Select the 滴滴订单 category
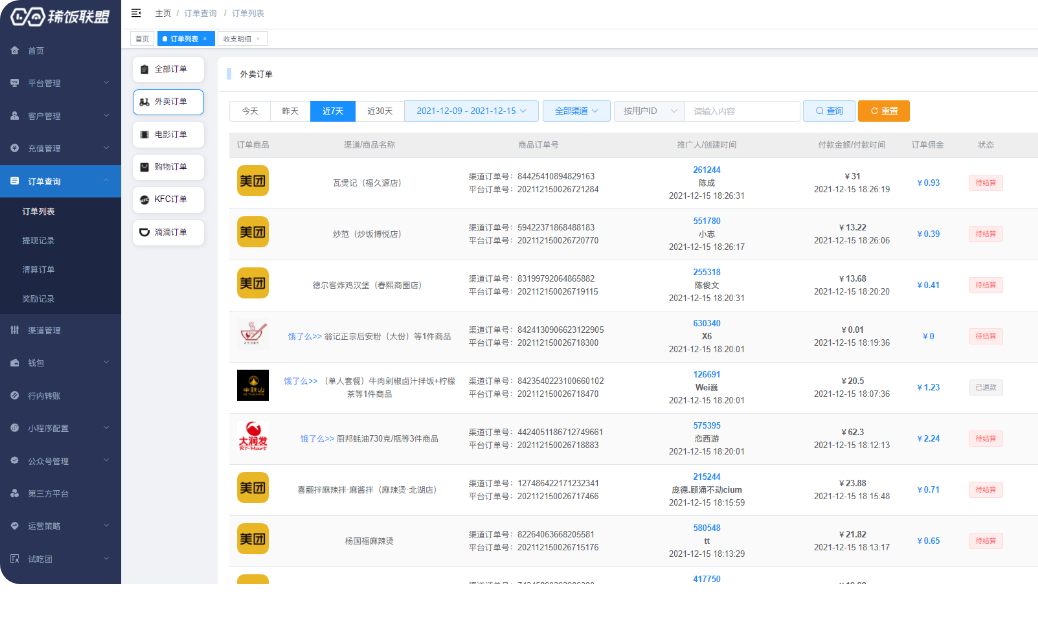Screen dimensions: 1038x624 coord(168,233)
